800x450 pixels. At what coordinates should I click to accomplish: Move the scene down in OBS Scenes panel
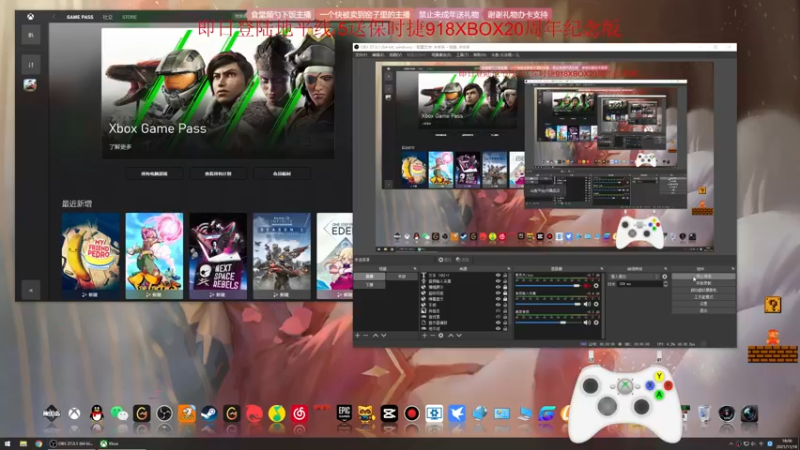384,336
